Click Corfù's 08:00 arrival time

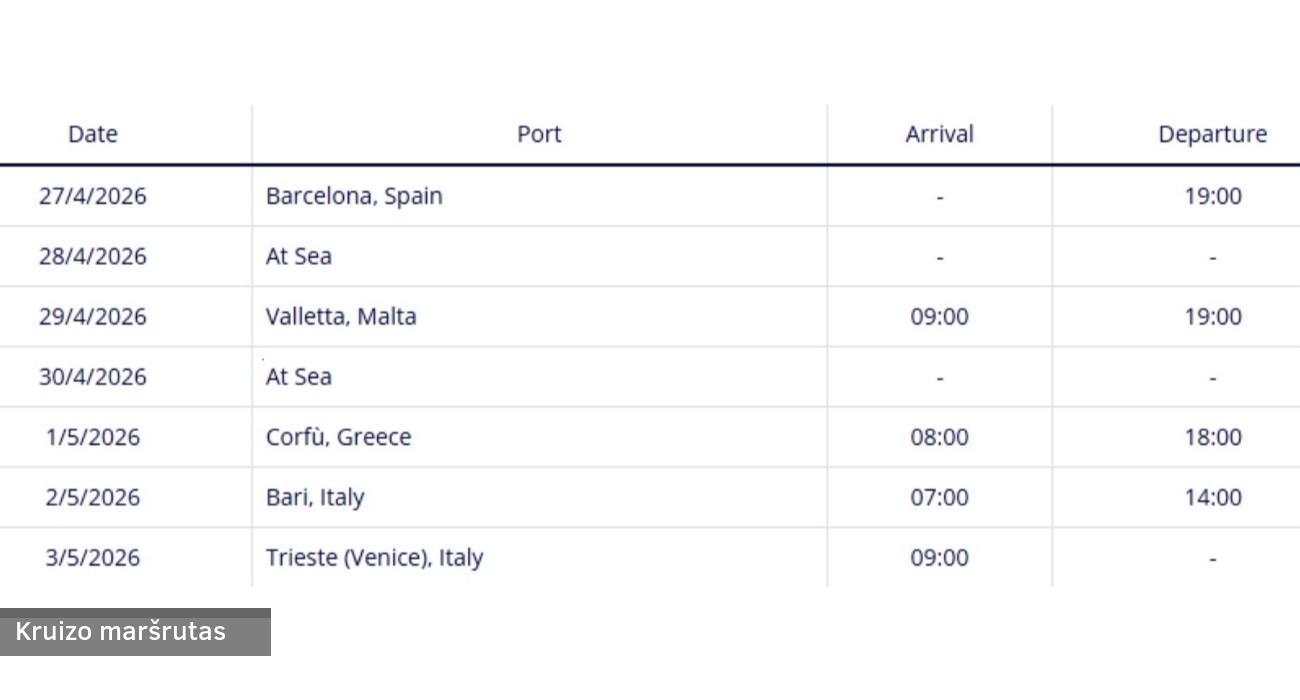939,437
